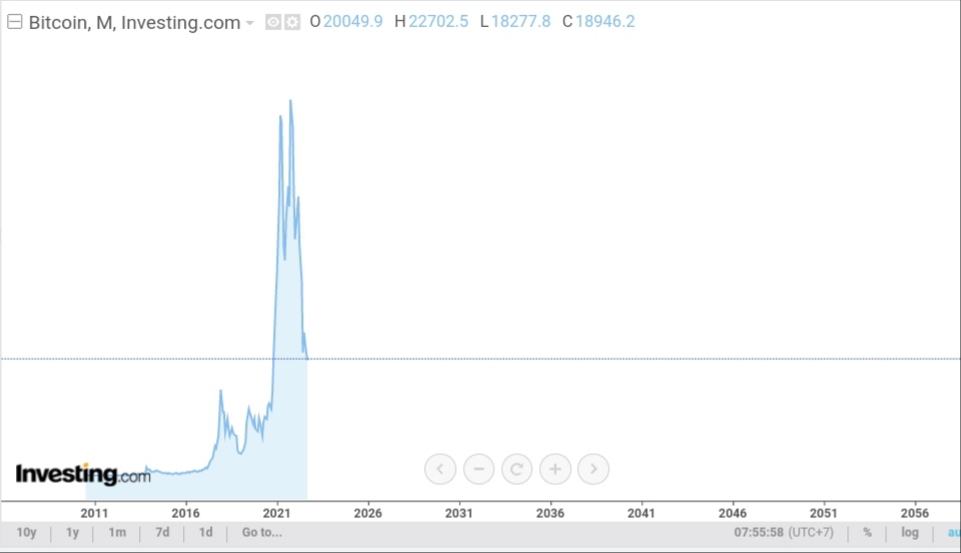This screenshot has width=961, height=553.
Task: Select the 10y time range
Action: (26, 532)
